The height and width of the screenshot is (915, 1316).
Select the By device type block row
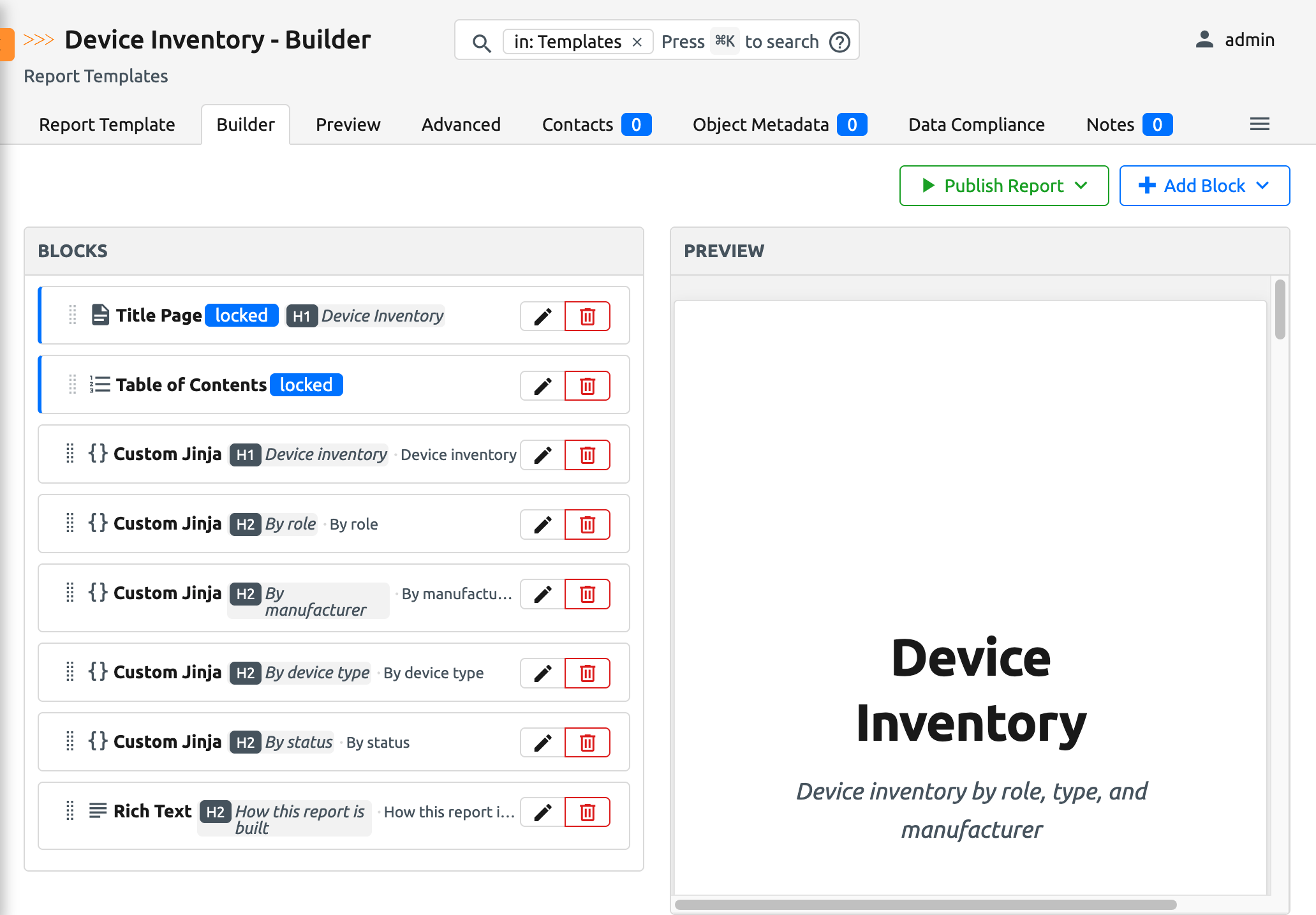[x=334, y=673]
